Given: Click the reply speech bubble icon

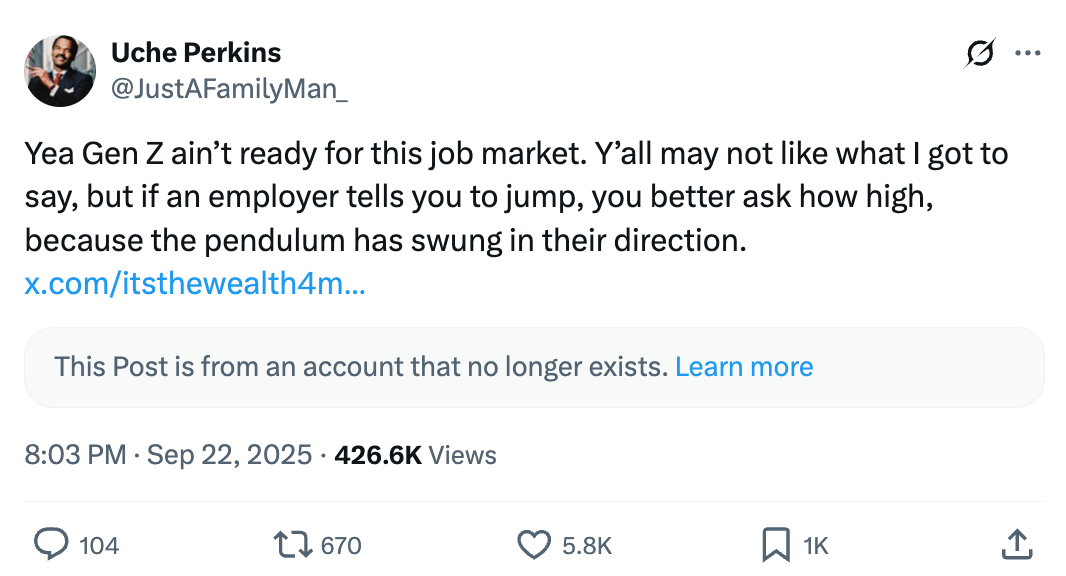Looking at the screenshot, I should coord(51,544).
